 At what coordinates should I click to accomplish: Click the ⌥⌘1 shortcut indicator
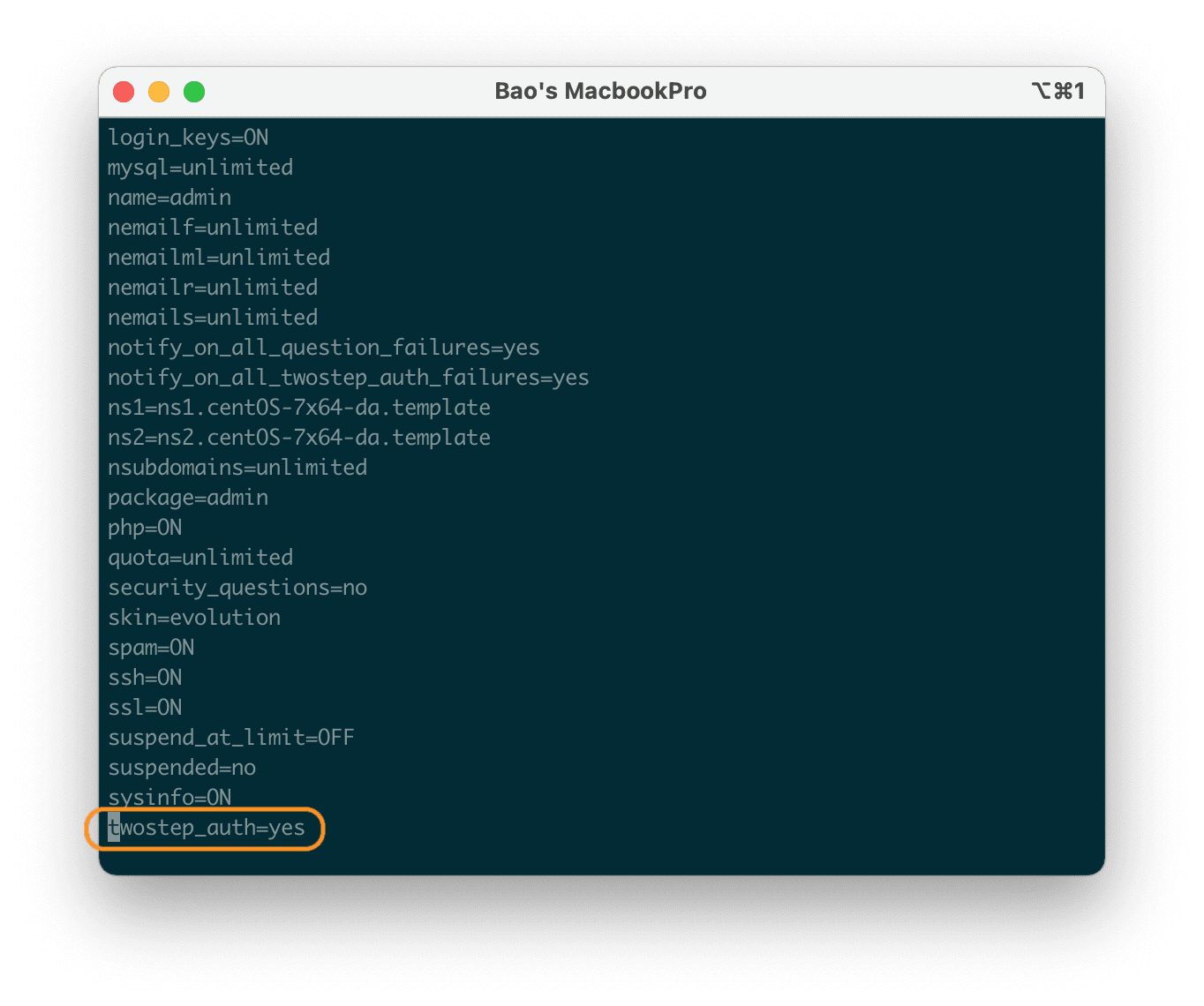(1057, 91)
